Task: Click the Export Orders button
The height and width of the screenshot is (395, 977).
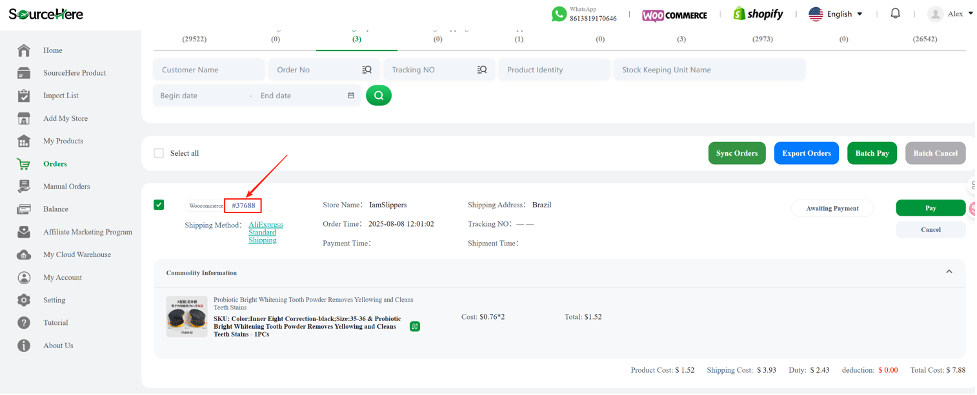Action: (x=807, y=153)
